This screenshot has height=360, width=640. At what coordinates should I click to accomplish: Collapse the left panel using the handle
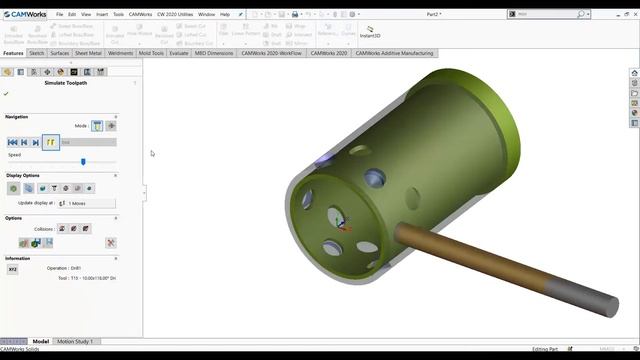144,193
